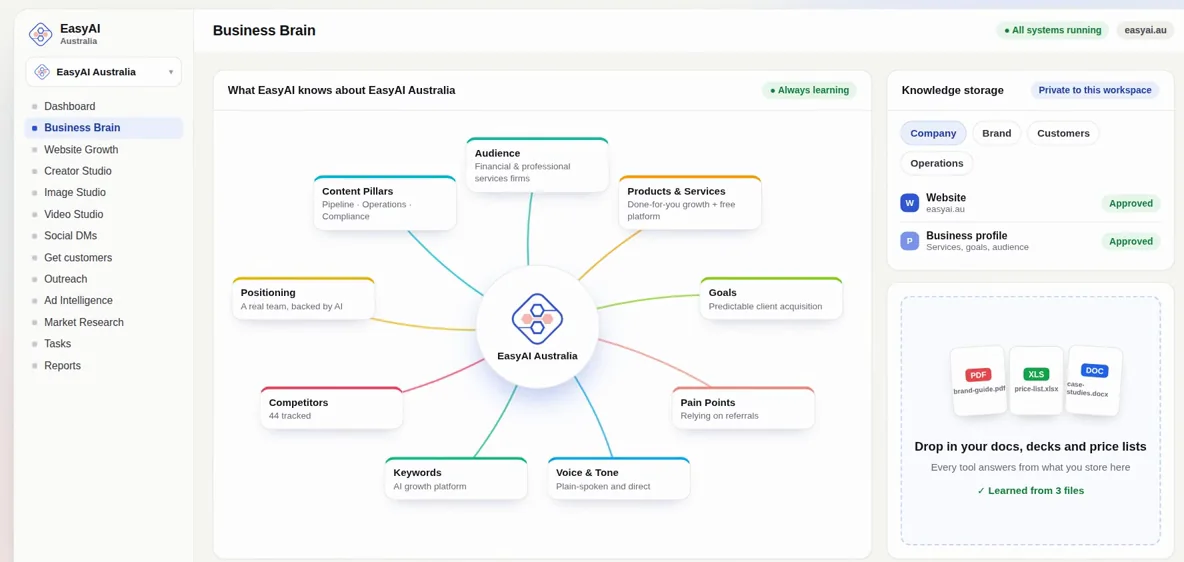
Task: Click the Website source W icon
Action: click(910, 203)
